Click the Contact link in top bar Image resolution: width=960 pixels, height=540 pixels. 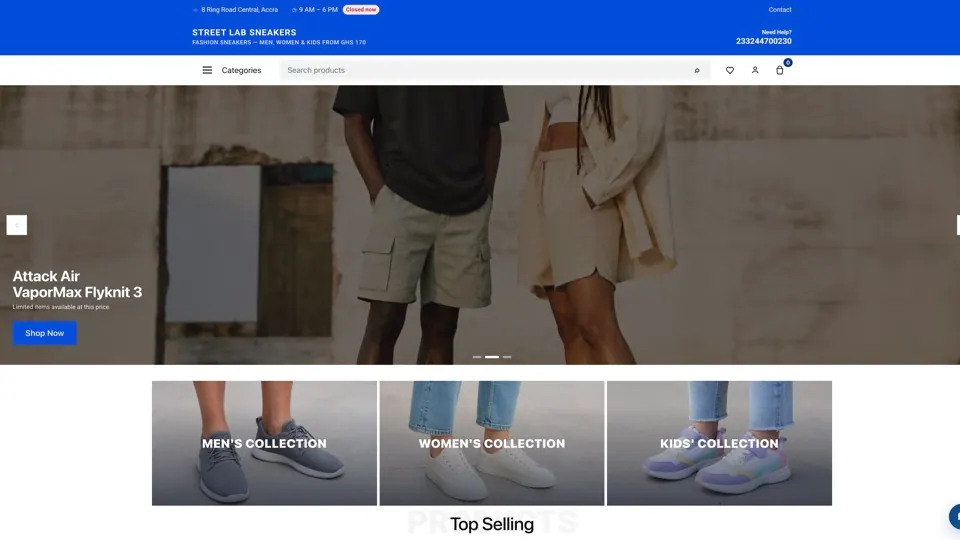coord(780,10)
